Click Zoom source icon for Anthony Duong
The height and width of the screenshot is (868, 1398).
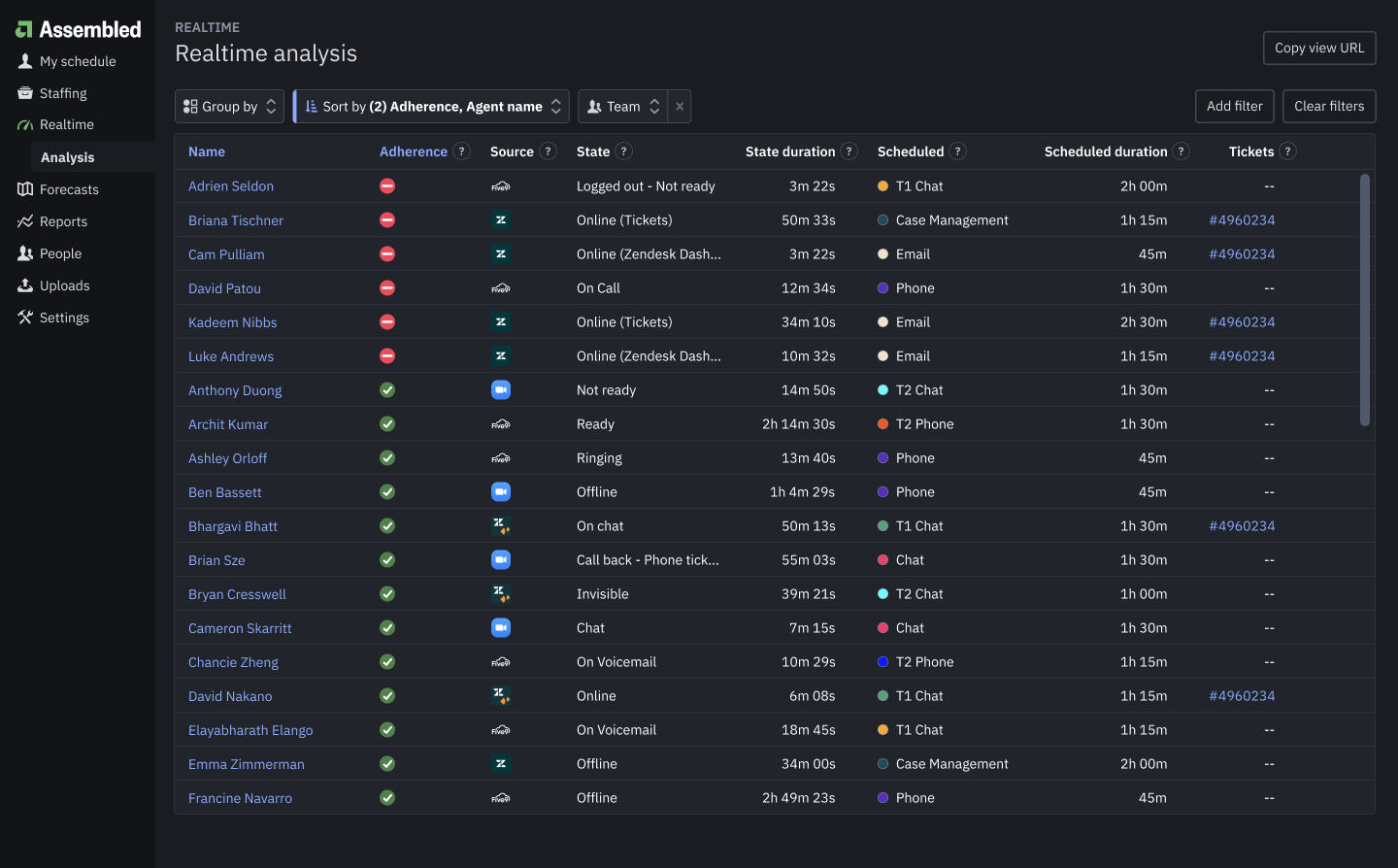pos(501,390)
